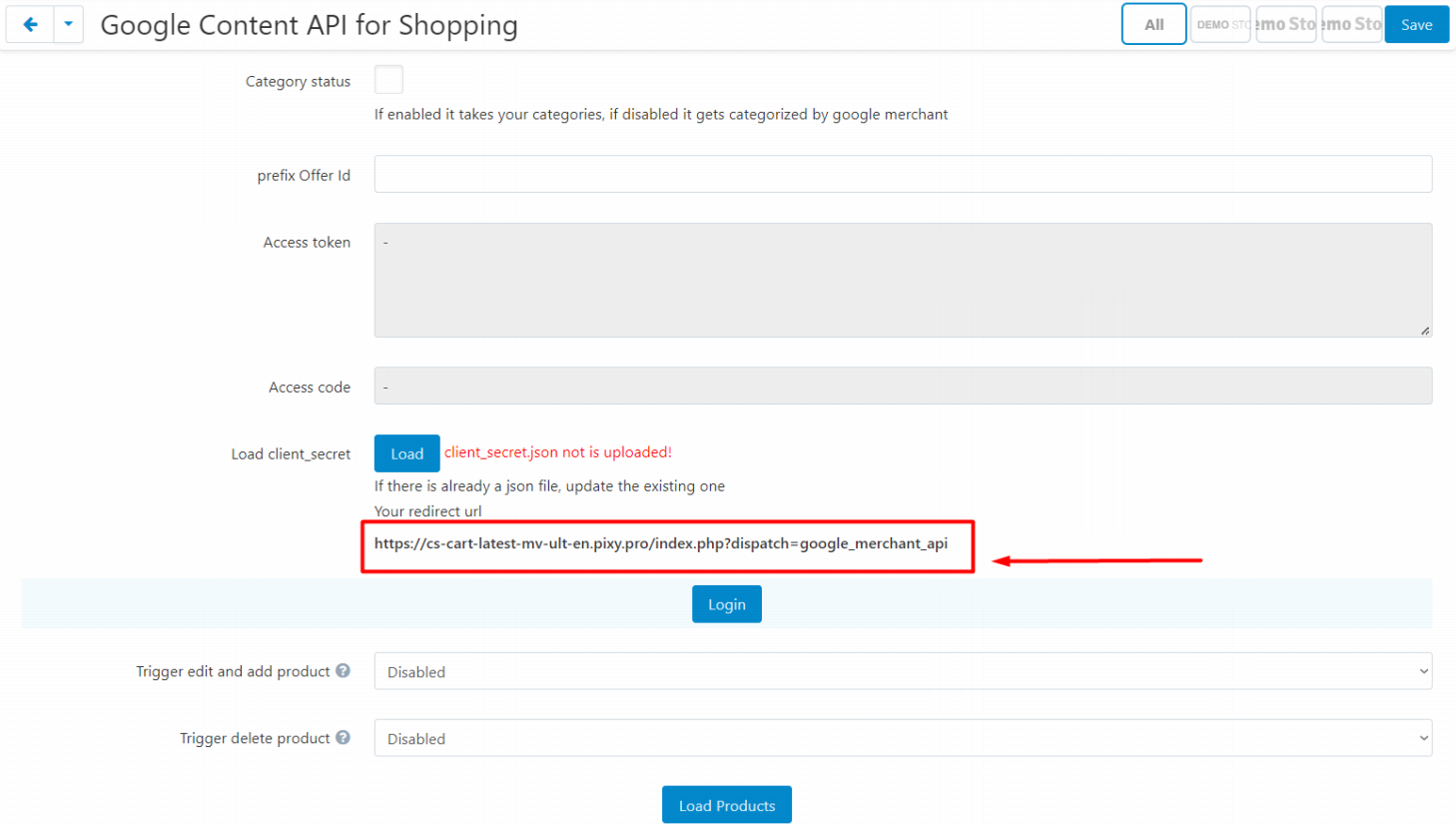
Task: Click the Save button
Action: 1416,24
